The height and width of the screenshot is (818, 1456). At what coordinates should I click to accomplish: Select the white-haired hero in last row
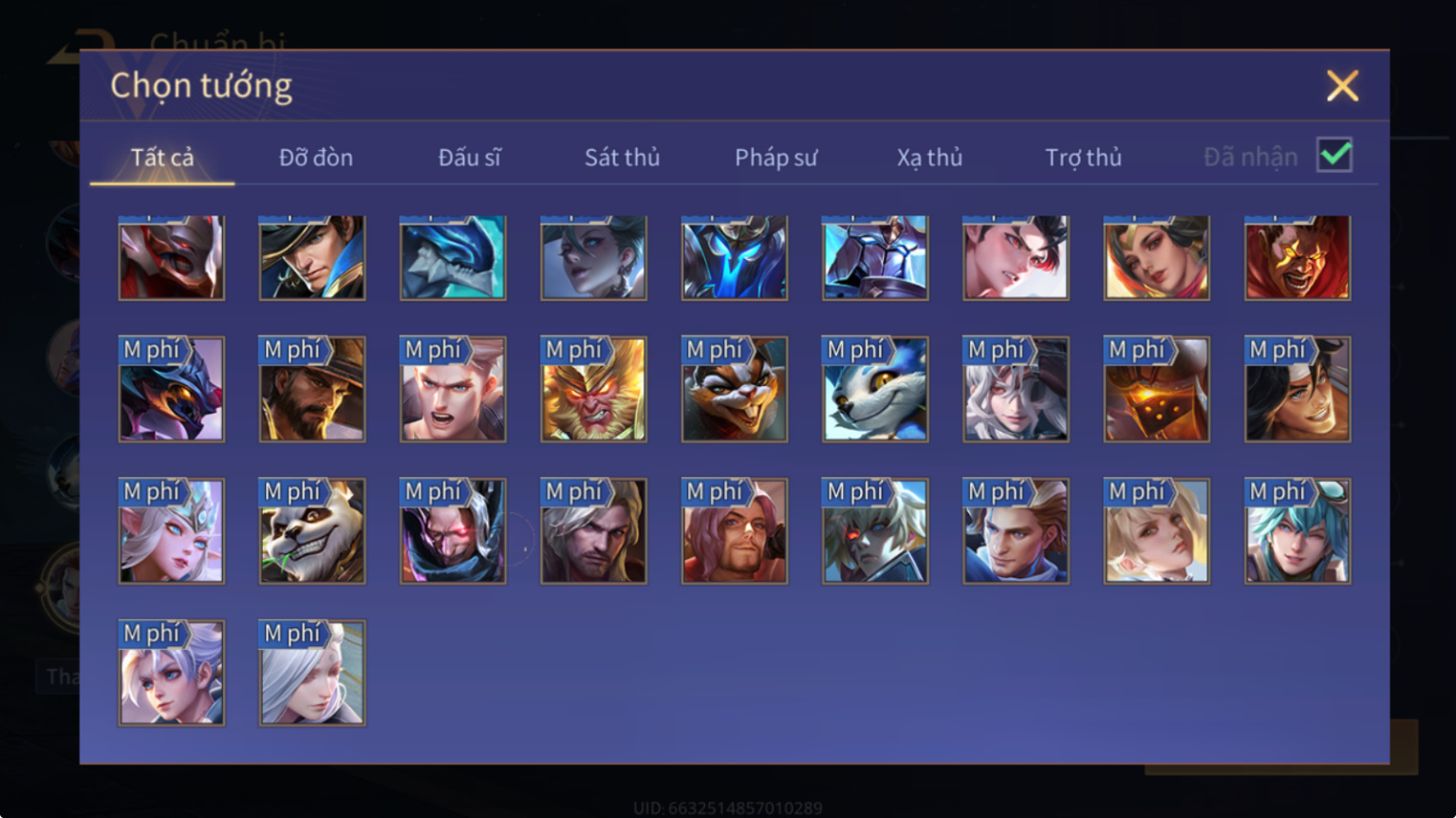[x=312, y=673]
